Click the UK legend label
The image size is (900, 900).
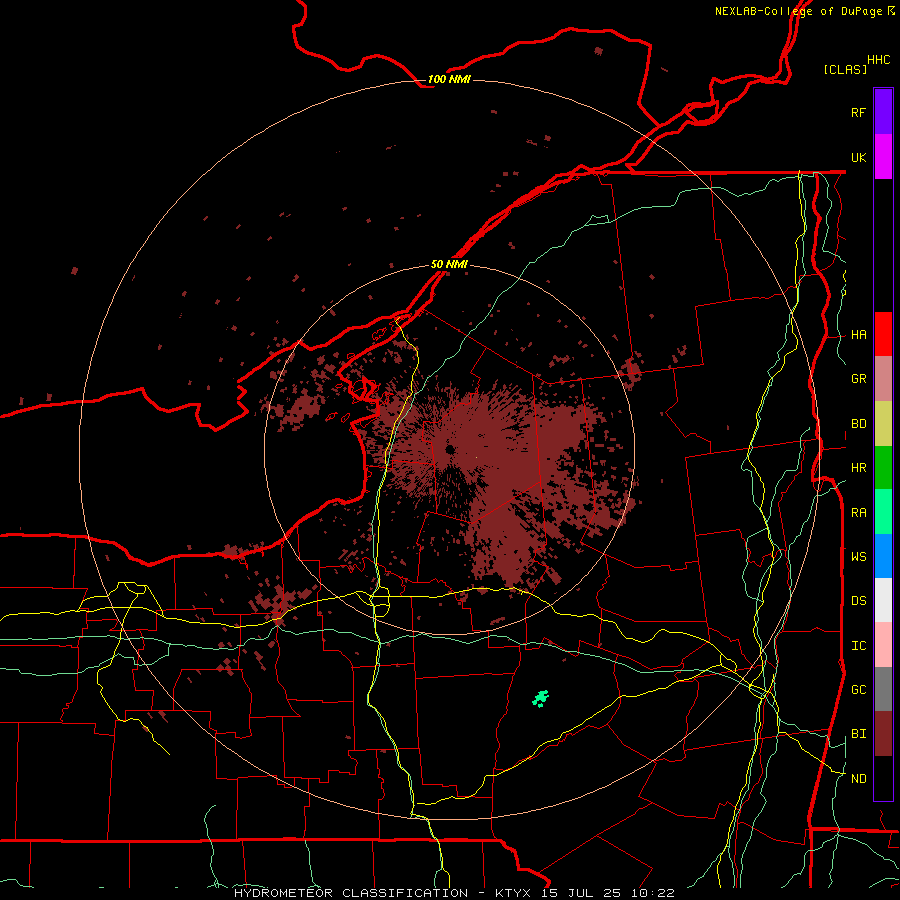pyautogui.click(x=858, y=157)
